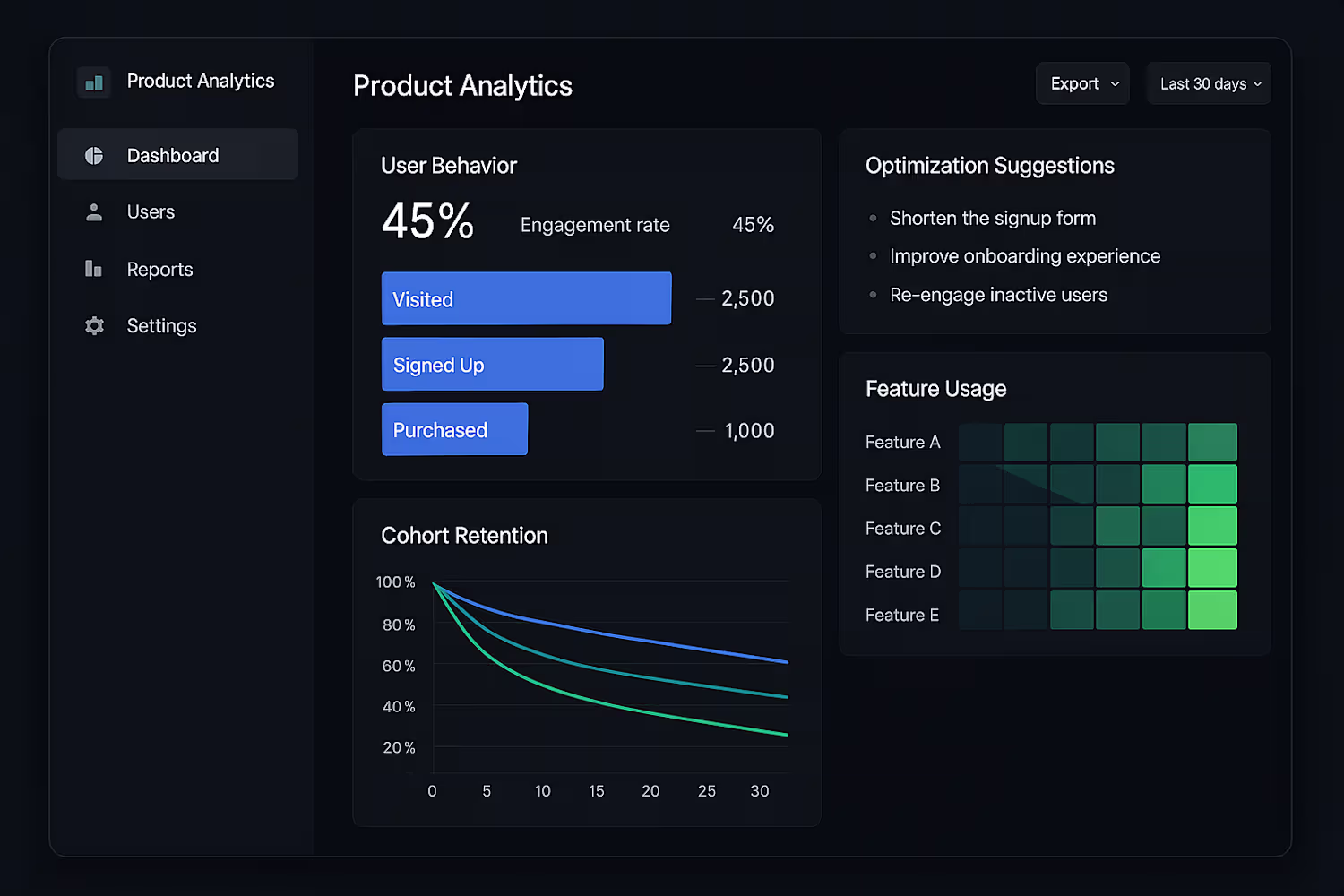Click the Feature C row label
The height and width of the screenshot is (896, 1344).
tap(903, 529)
